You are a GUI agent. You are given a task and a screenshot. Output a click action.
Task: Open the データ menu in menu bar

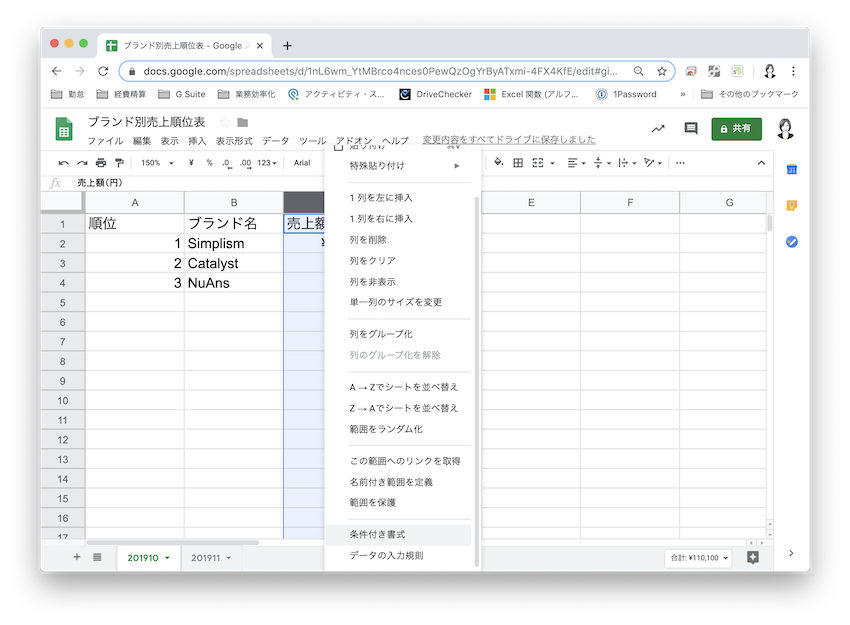275,141
